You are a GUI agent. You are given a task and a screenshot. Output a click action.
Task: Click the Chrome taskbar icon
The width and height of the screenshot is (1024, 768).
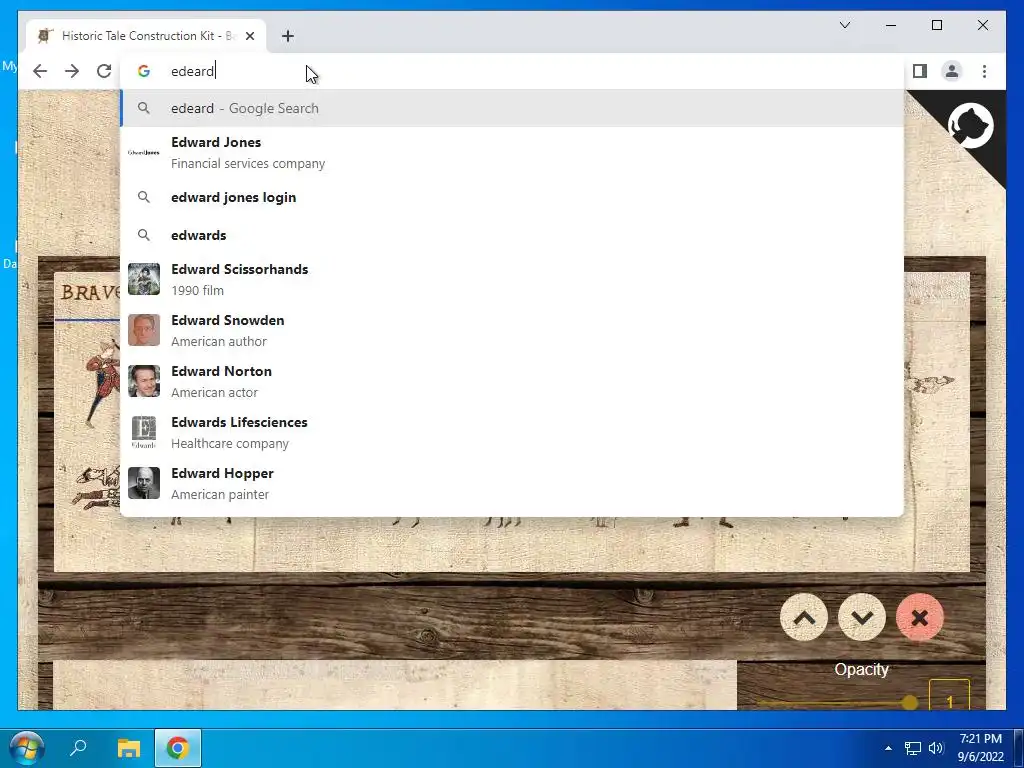178,748
